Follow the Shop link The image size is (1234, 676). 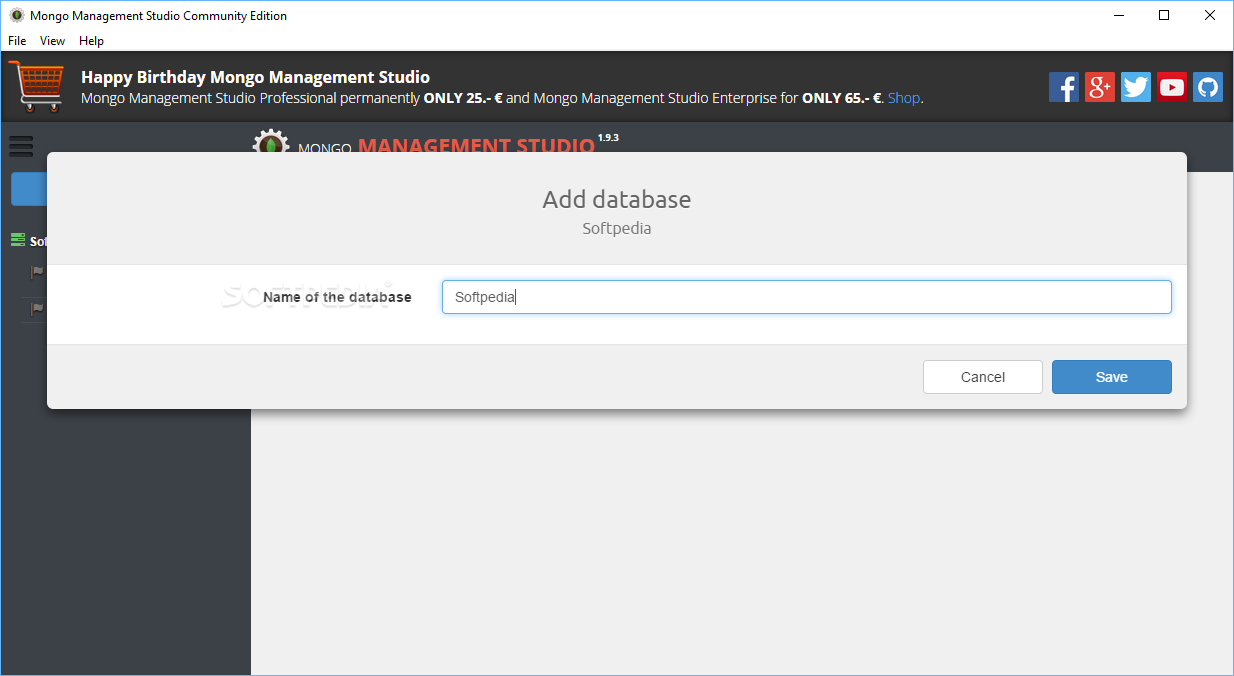pos(903,98)
